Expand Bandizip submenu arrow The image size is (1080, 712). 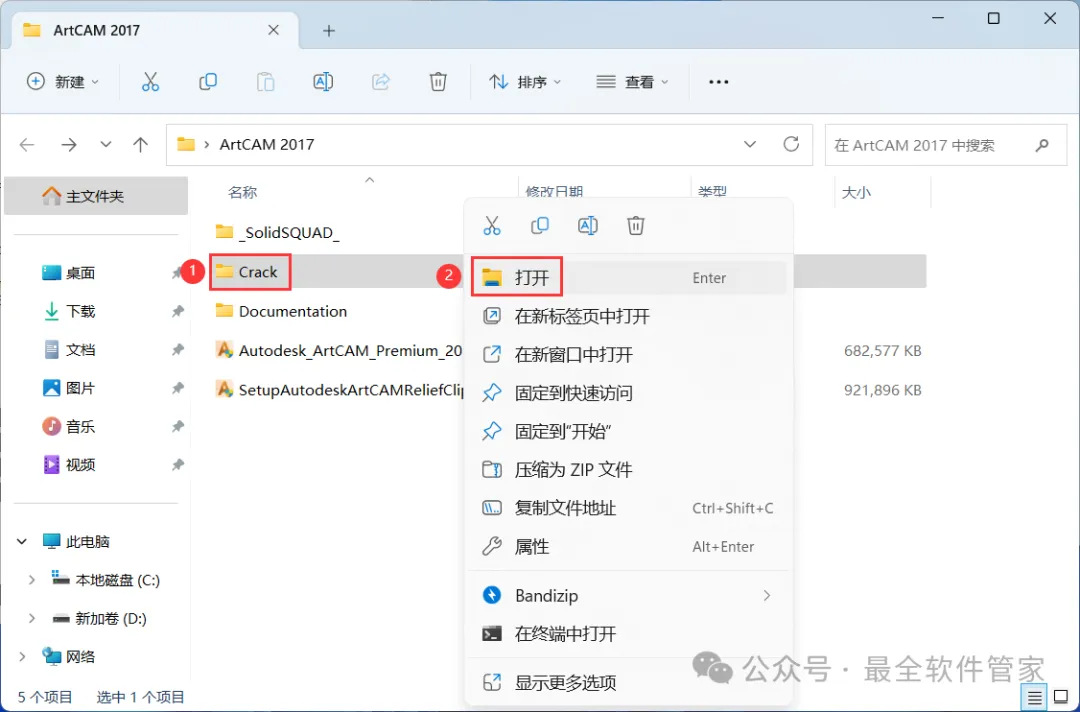point(767,596)
